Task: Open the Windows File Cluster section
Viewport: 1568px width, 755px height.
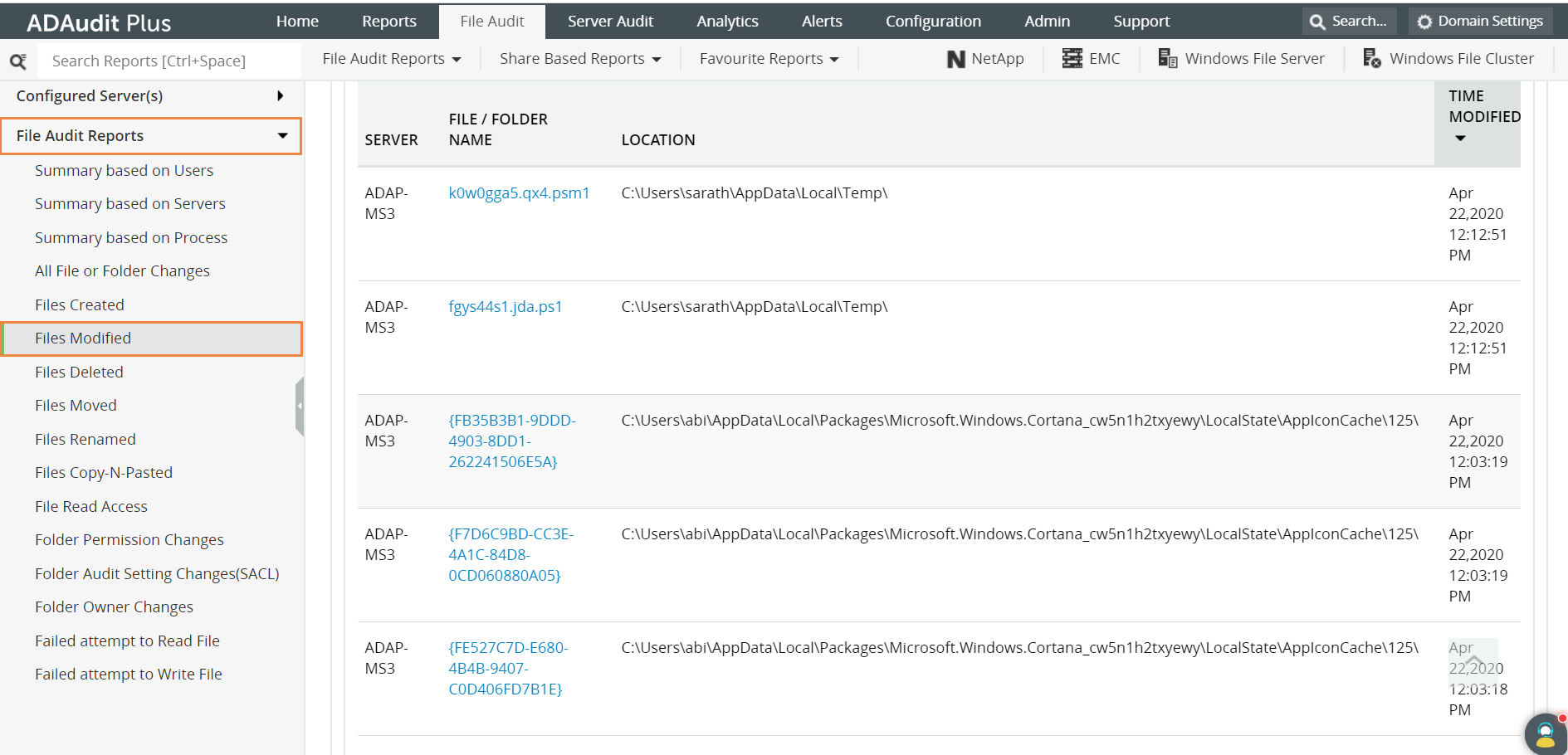Action: pyautogui.click(x=1448, y=58)
